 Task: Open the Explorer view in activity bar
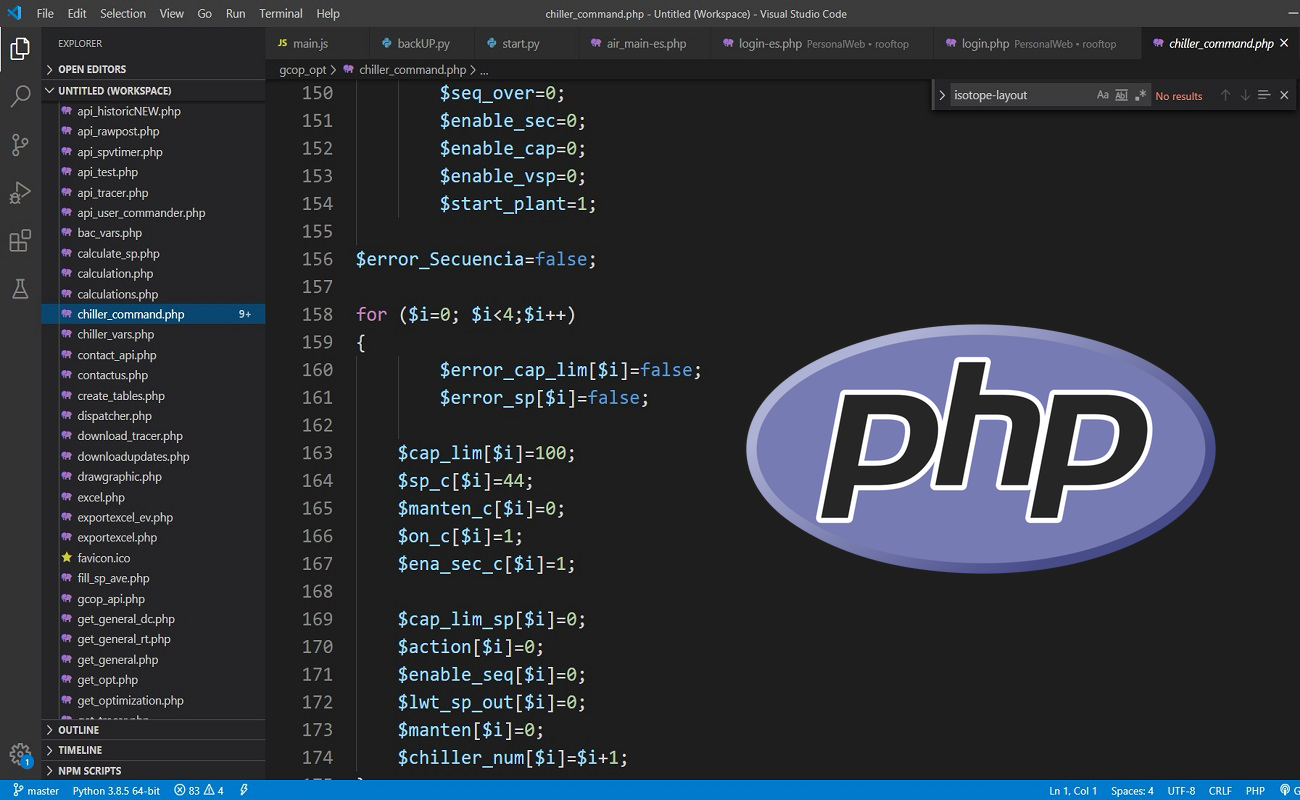click(x=20, y=48)
